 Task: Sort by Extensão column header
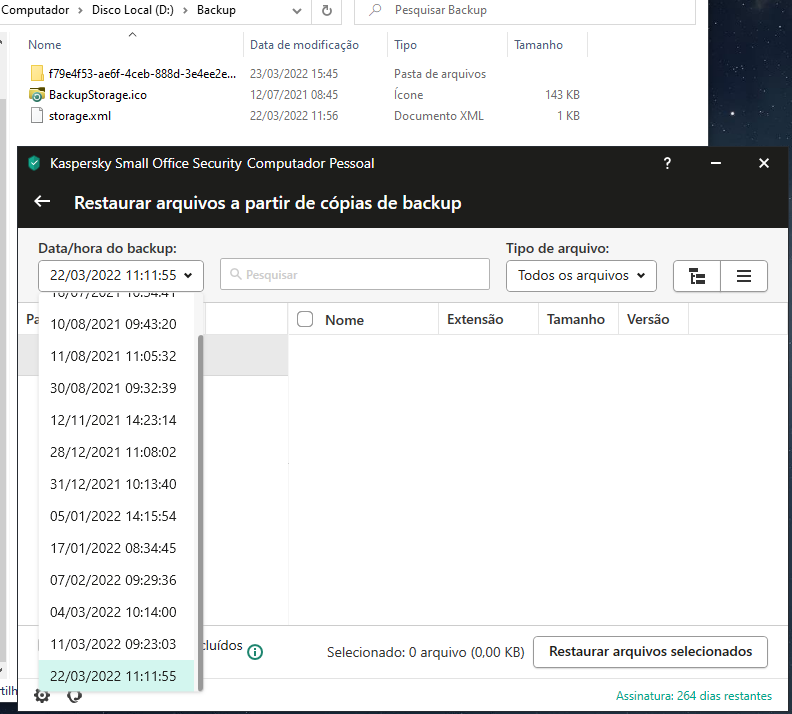pyautogui.click(x=475, y=319)
